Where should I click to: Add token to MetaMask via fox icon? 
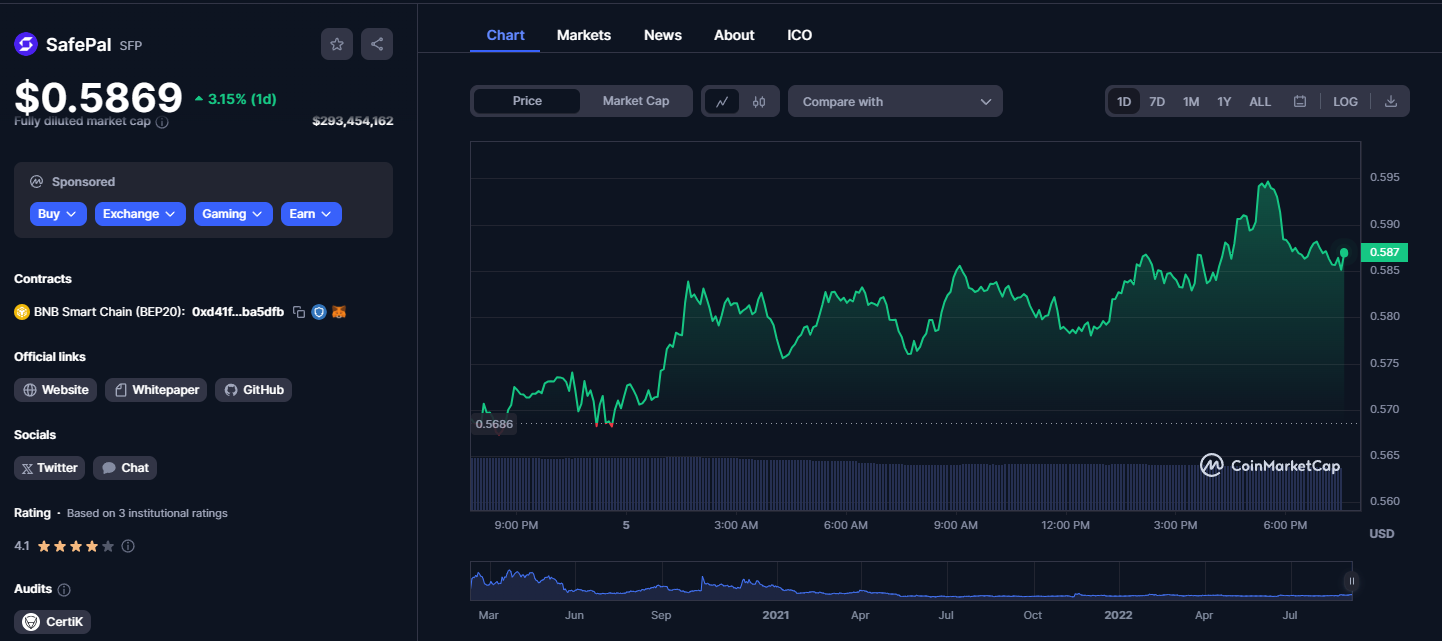(x=339, y=312)
